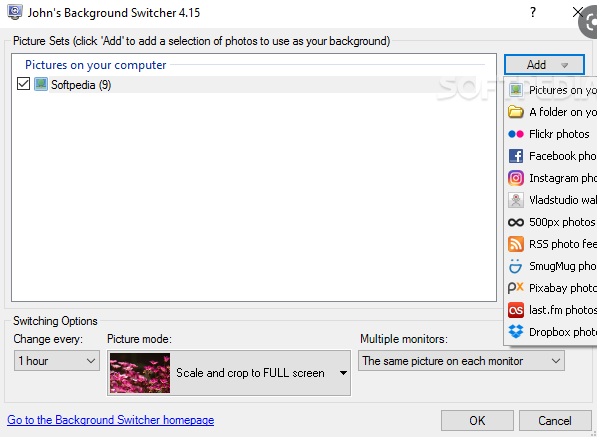Viewport: 597px width, 437px height.
Task: Choose A folder on your computer entry
Action: coord(551,112)
